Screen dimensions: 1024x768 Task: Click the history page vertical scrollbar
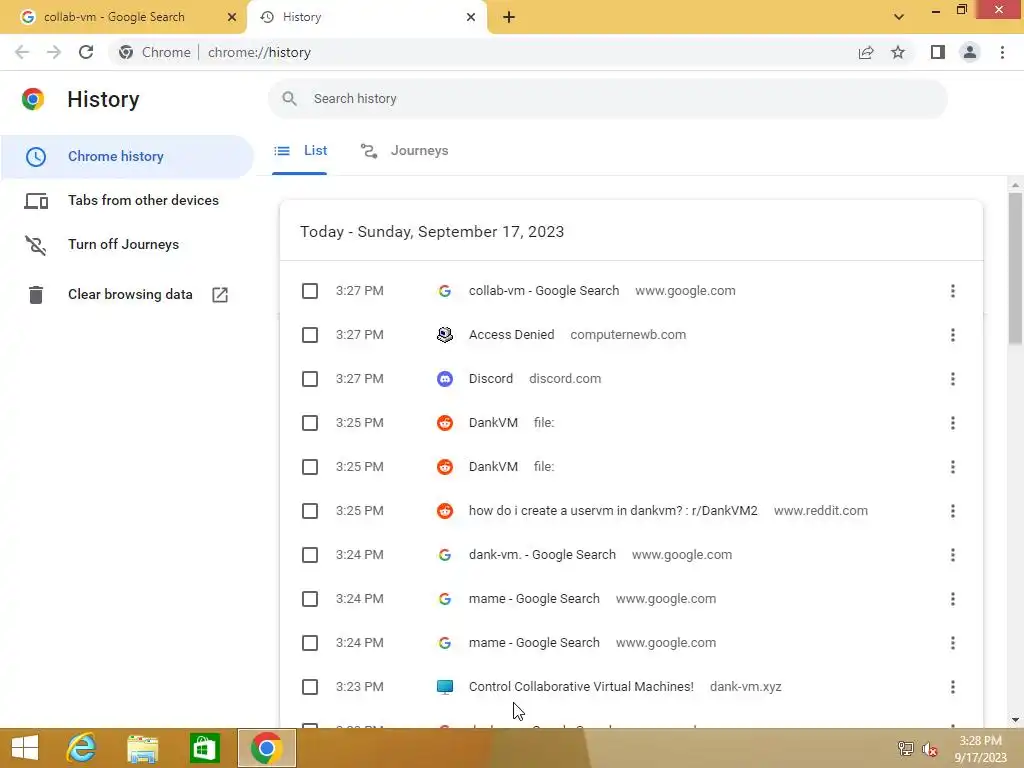click(x=1015, y=268)
